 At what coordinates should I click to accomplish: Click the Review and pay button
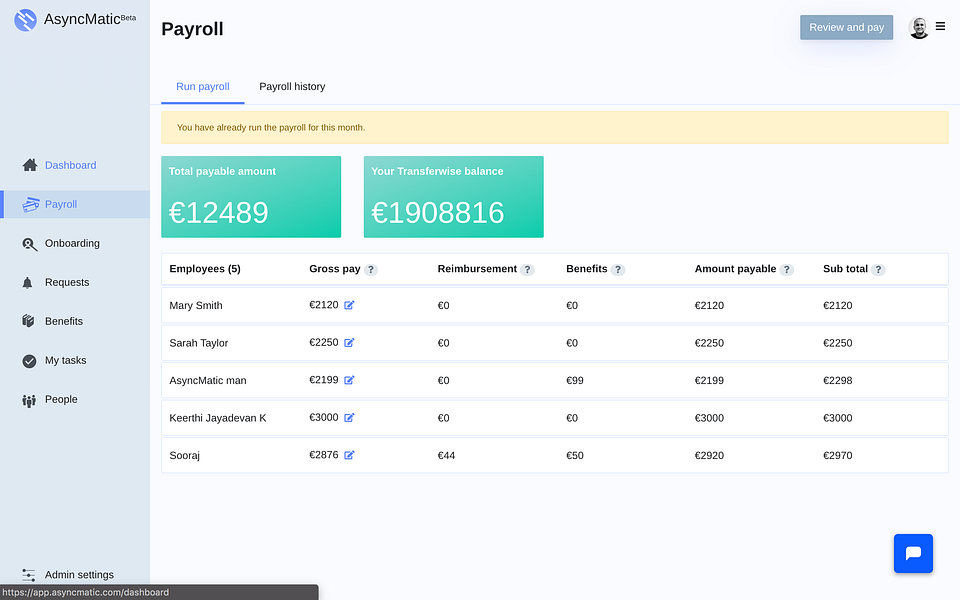click(846, 28)
